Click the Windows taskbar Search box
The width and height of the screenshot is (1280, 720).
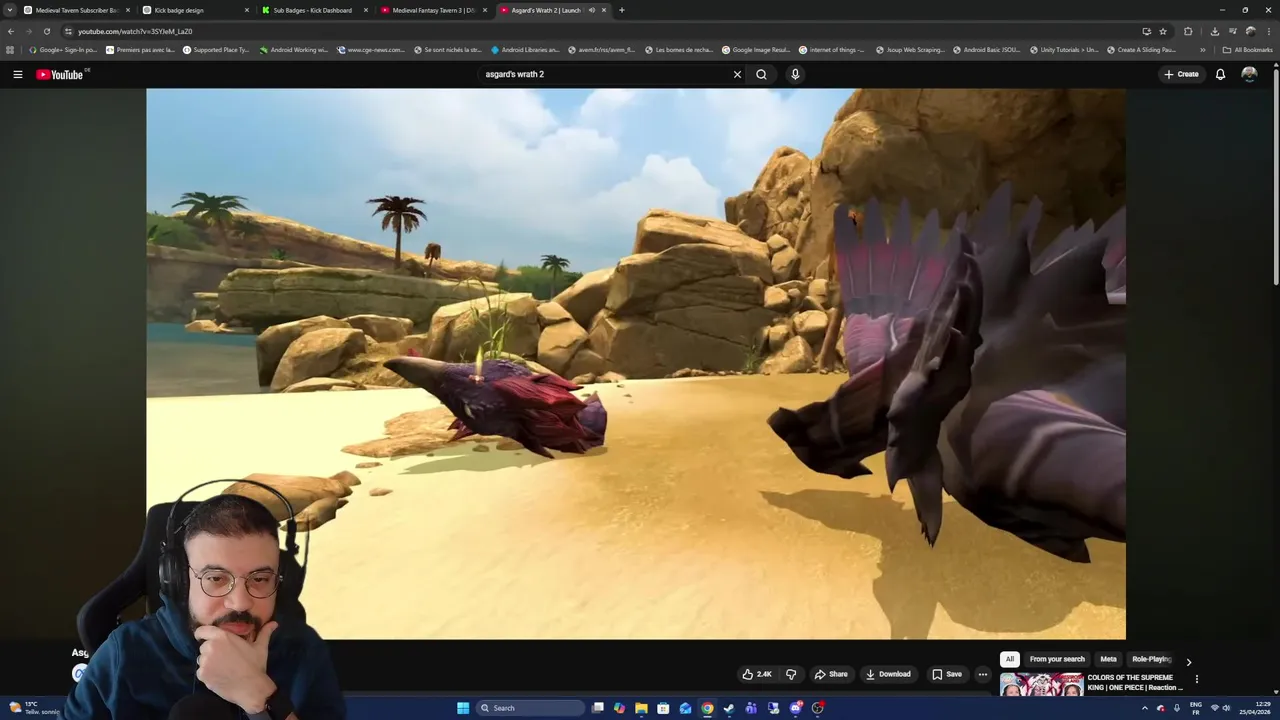(528, 708)
